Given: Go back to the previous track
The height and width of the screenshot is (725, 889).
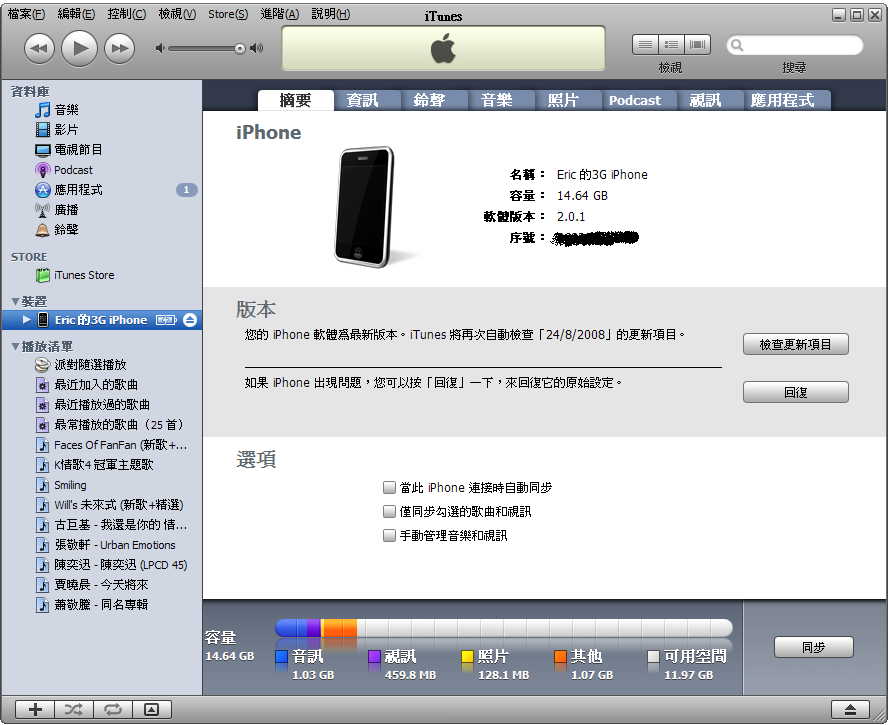Looking at the screenshot, I should (39, 47).
